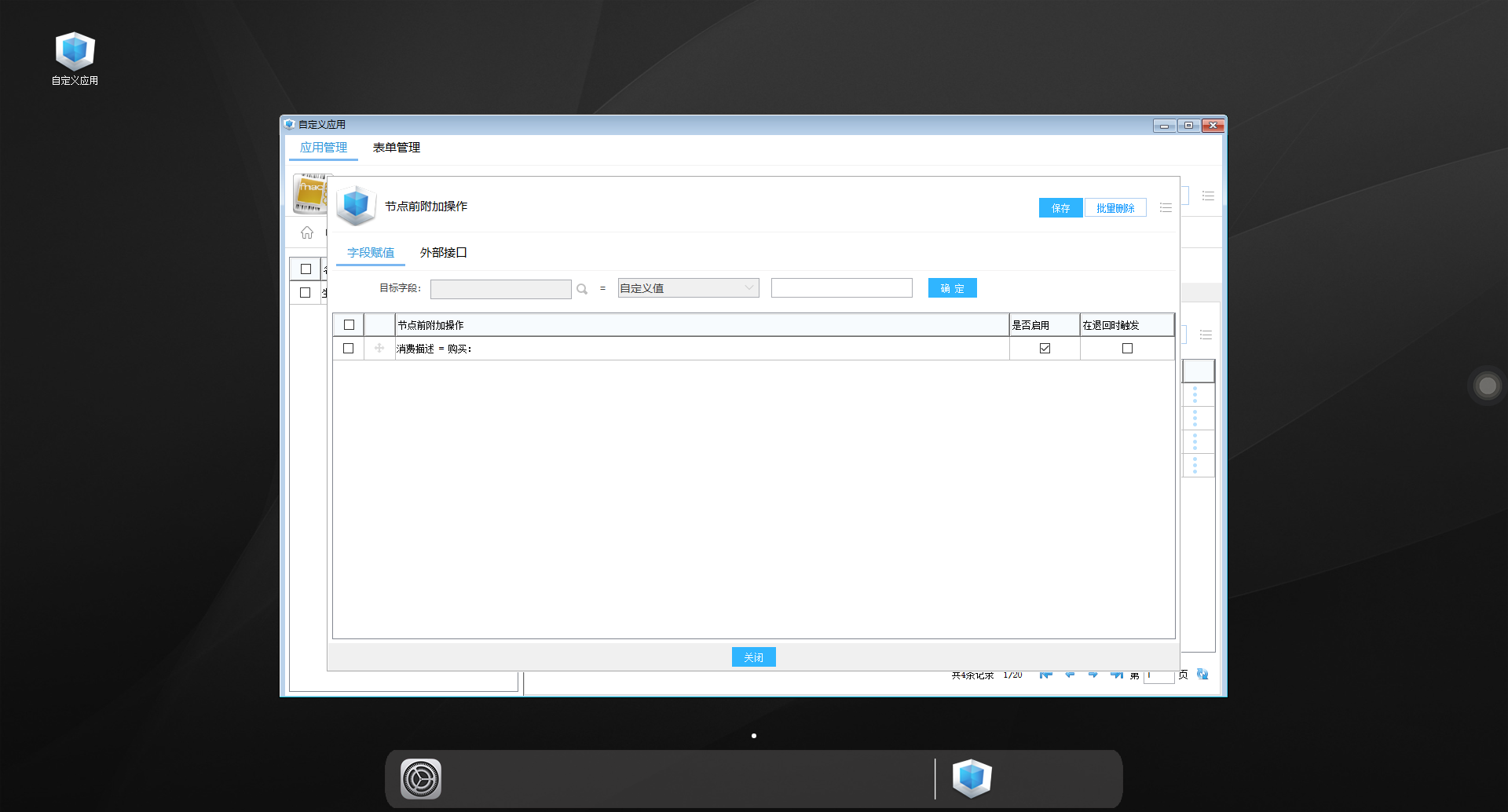This screenshot has height=812, width=1508.
Task: Click the 目标字段 input box
Action: tap(500, 289)
